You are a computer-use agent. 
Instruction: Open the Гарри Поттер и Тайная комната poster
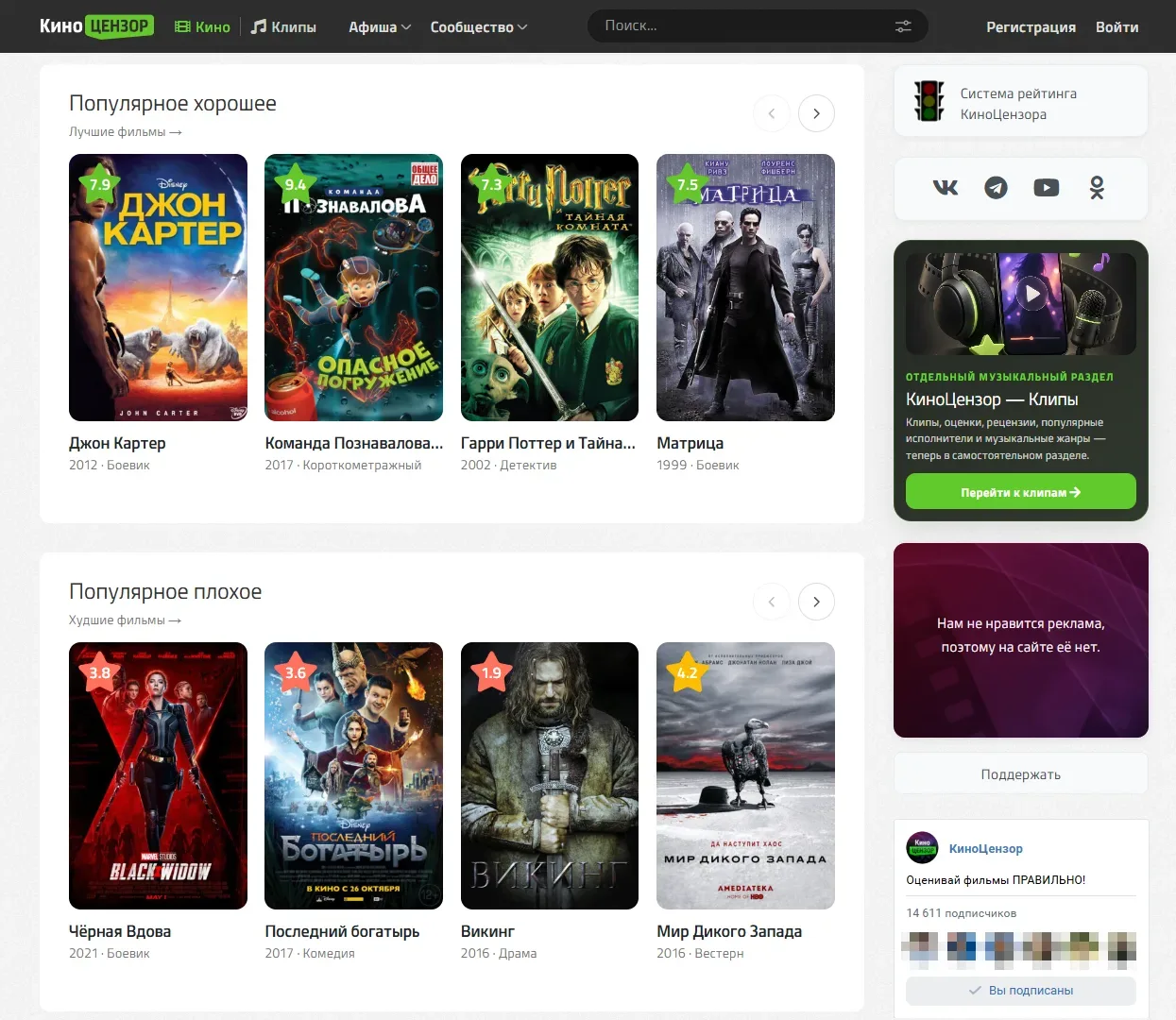pyautogui.click(x=550, y=287)
